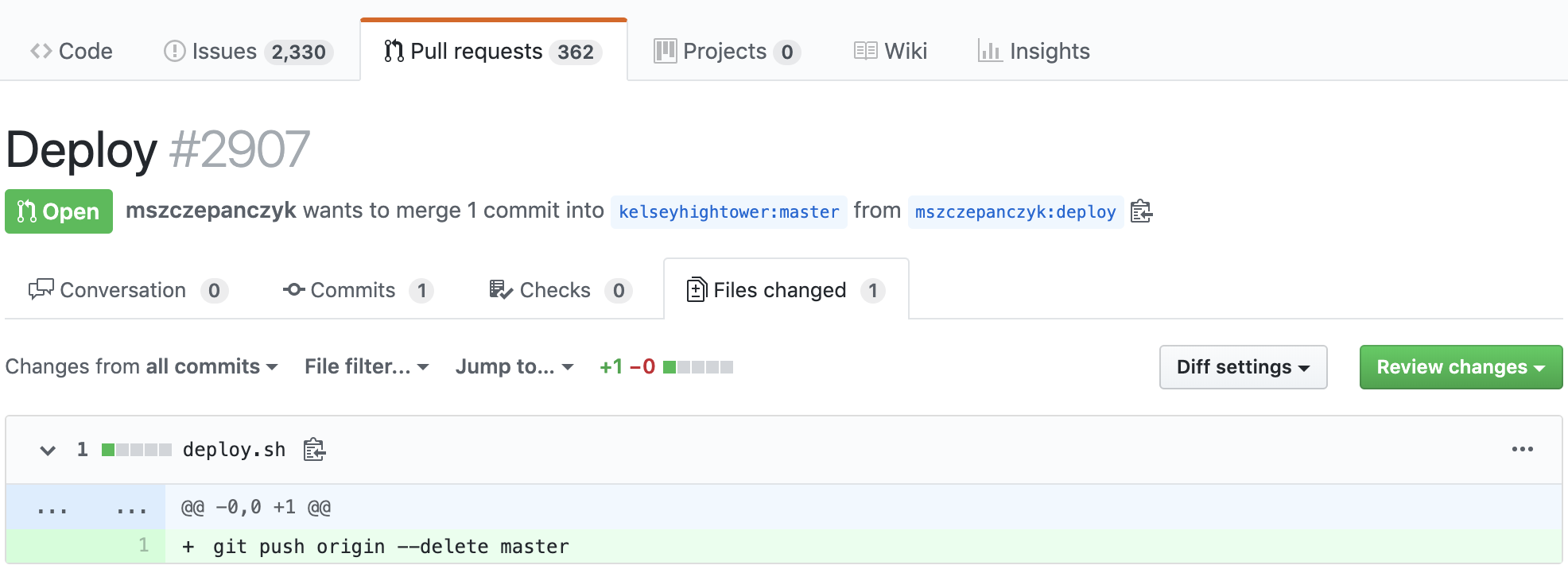Click the Files changed count badge 1
Image resolution: width=1568 pixels, height=569 pixels.
coord(872,291)
